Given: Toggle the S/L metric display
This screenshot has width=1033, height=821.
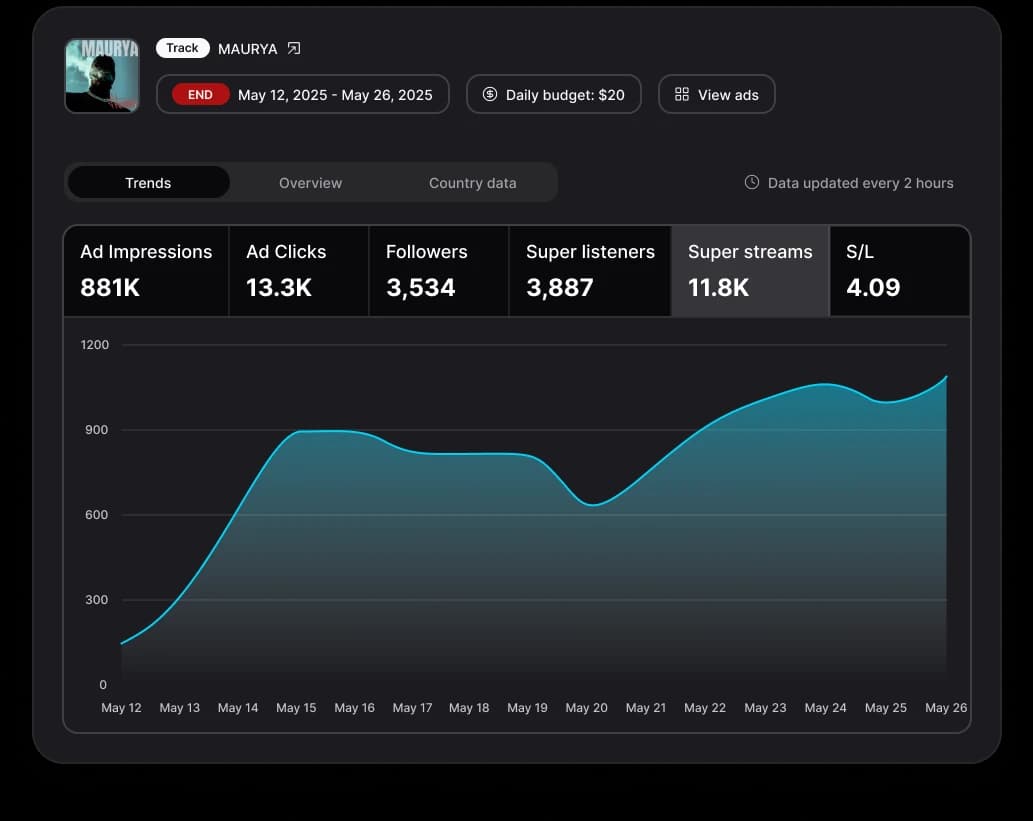Looking at the screenshot, I should coord(898,270).
